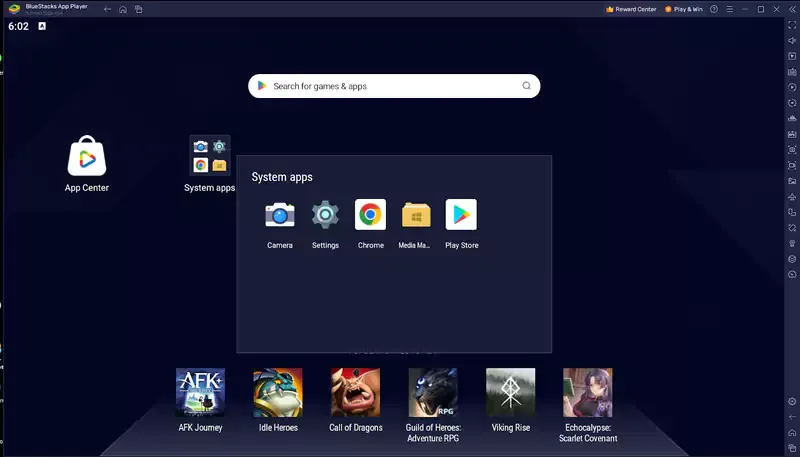Open the Settings app in System apps

click(x=325, y=215)
